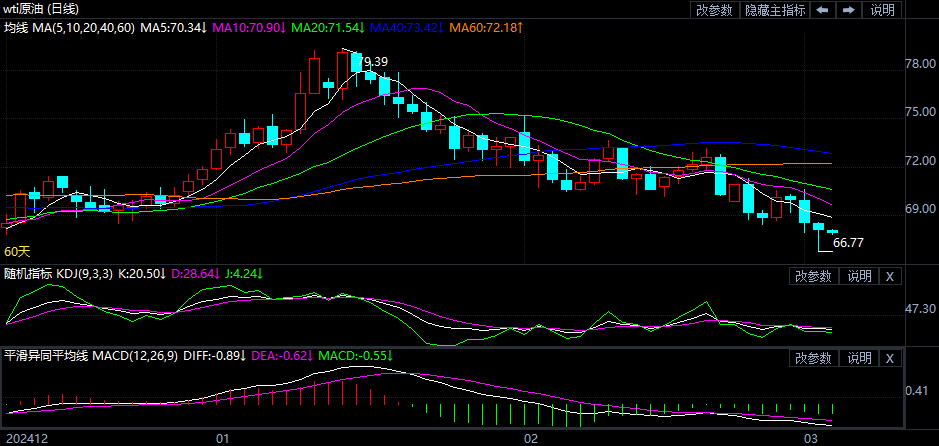Click the 60天 period label
This screenshot has height=446, width=939.
[x=18, y=251]
